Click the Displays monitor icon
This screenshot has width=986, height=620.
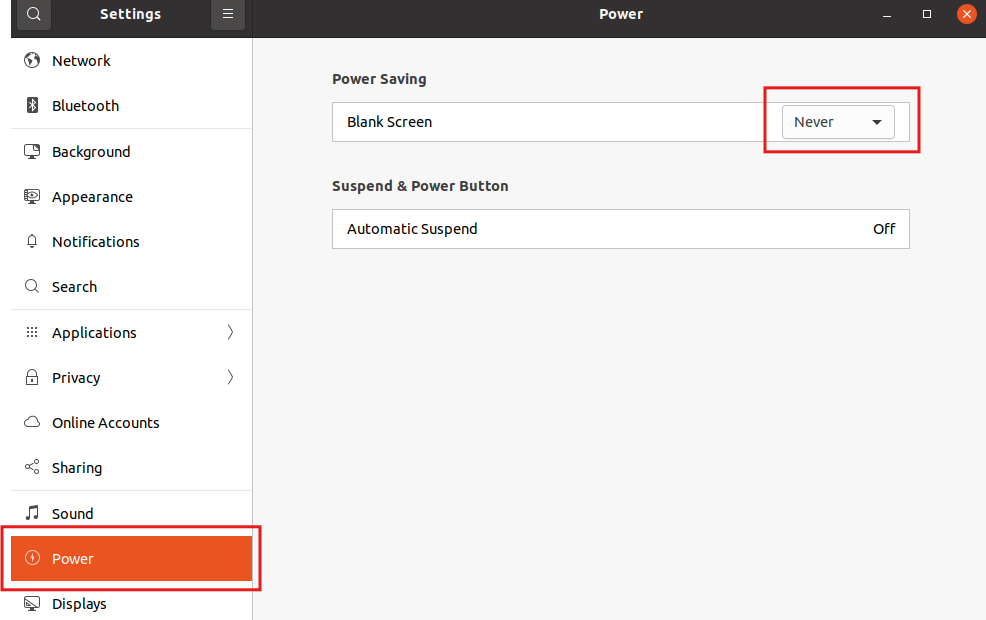tap(32, 604)
